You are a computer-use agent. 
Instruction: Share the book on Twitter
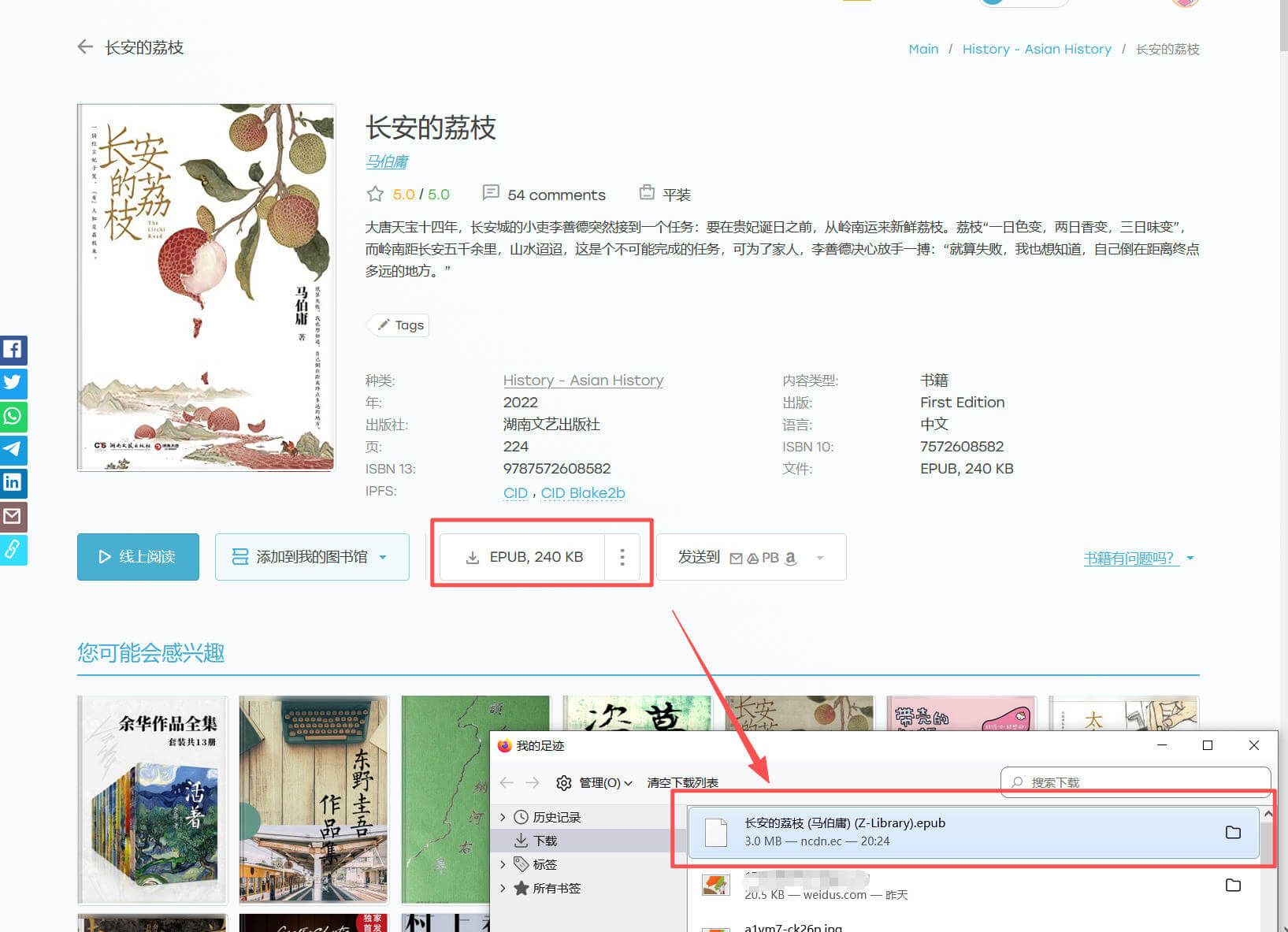[x=13, y=384]
